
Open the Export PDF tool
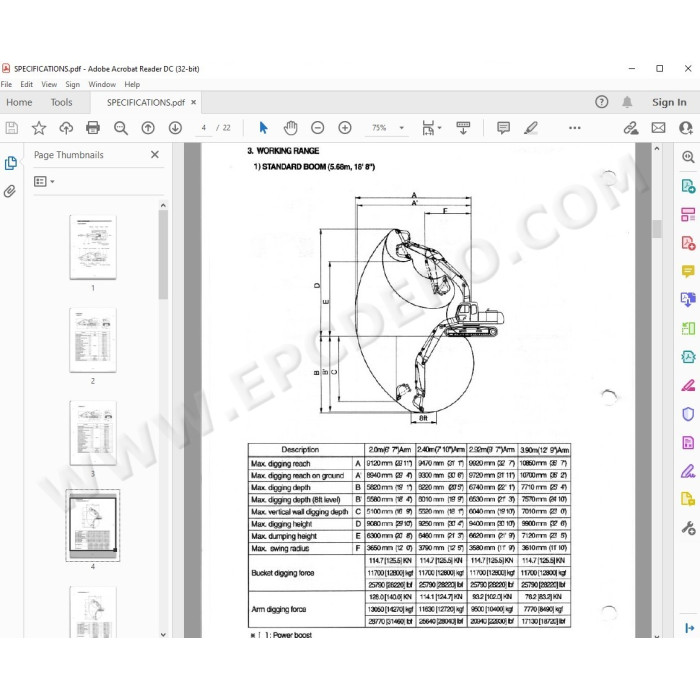pos(688,186)
